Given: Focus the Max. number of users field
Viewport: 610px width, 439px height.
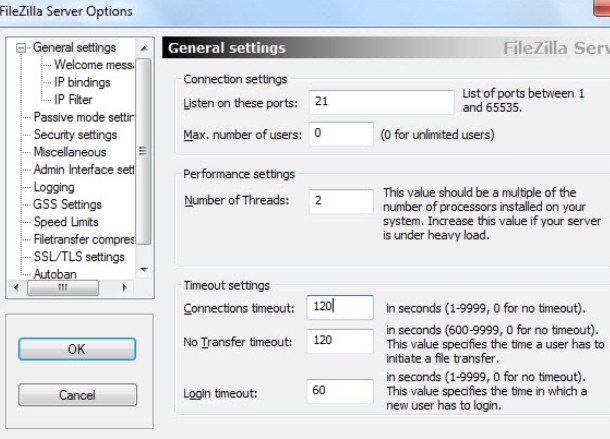Looking at the screenshot, I should click(x=341, y=133).
